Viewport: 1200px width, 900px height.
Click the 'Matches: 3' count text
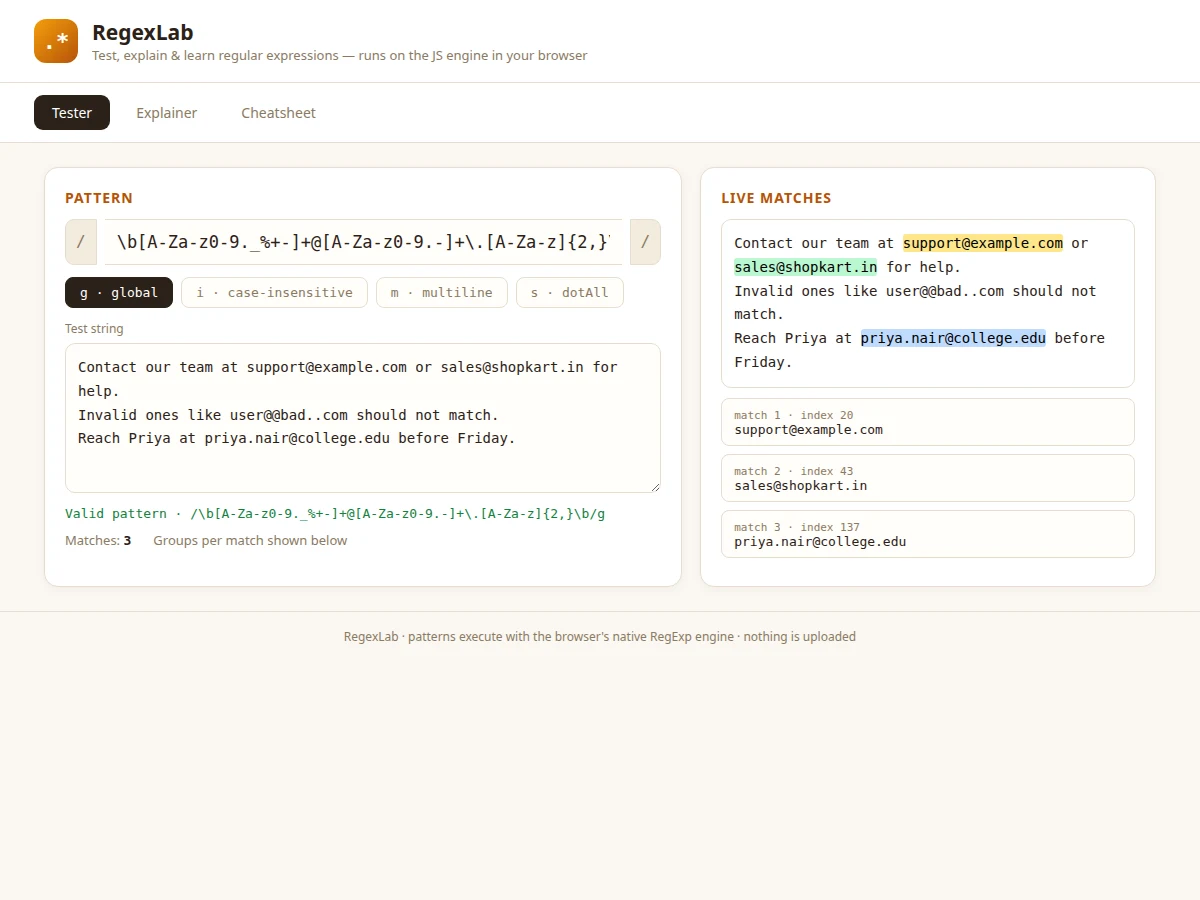pos(98,540)
